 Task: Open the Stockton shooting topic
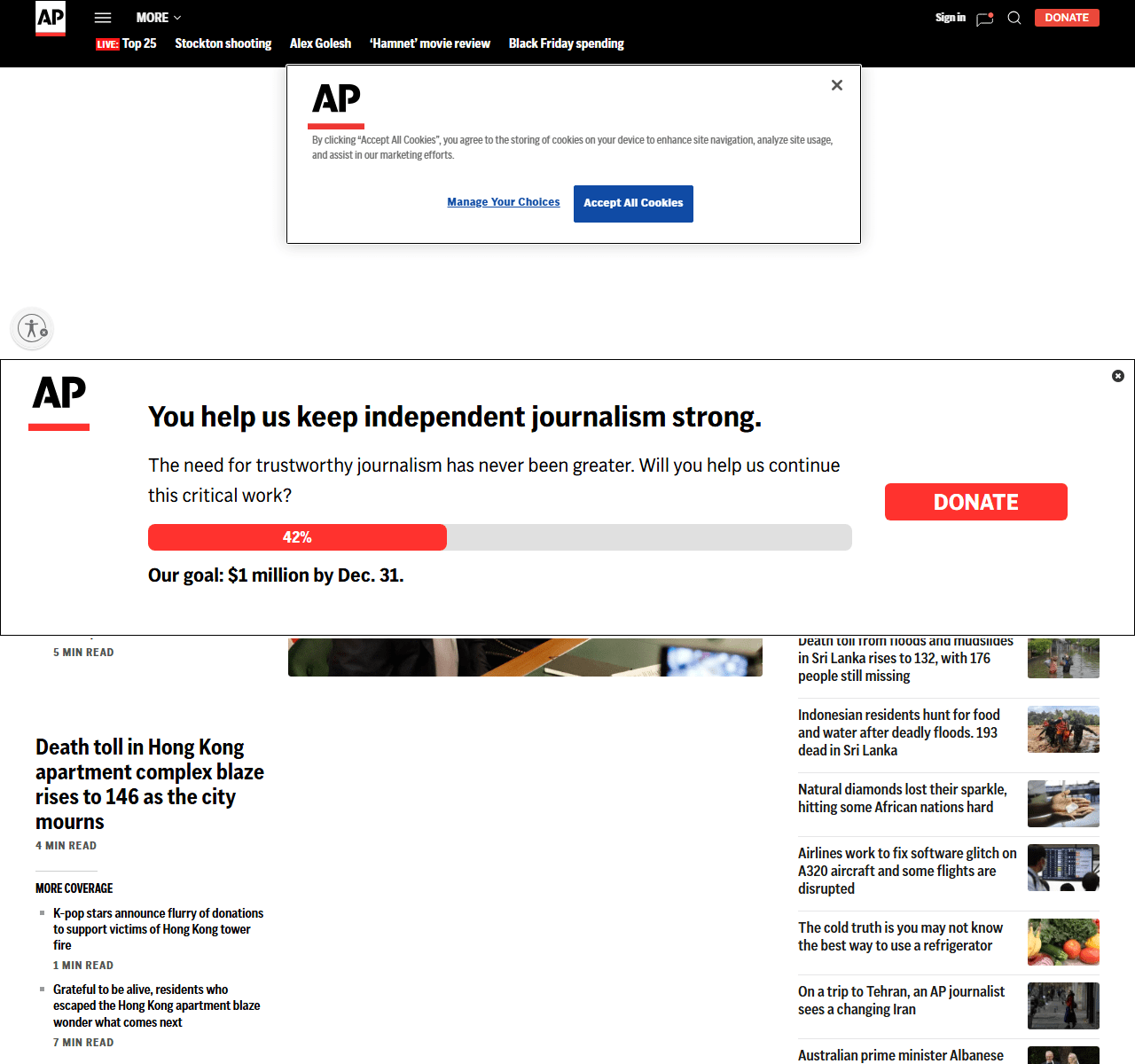(x=223, y=43)
